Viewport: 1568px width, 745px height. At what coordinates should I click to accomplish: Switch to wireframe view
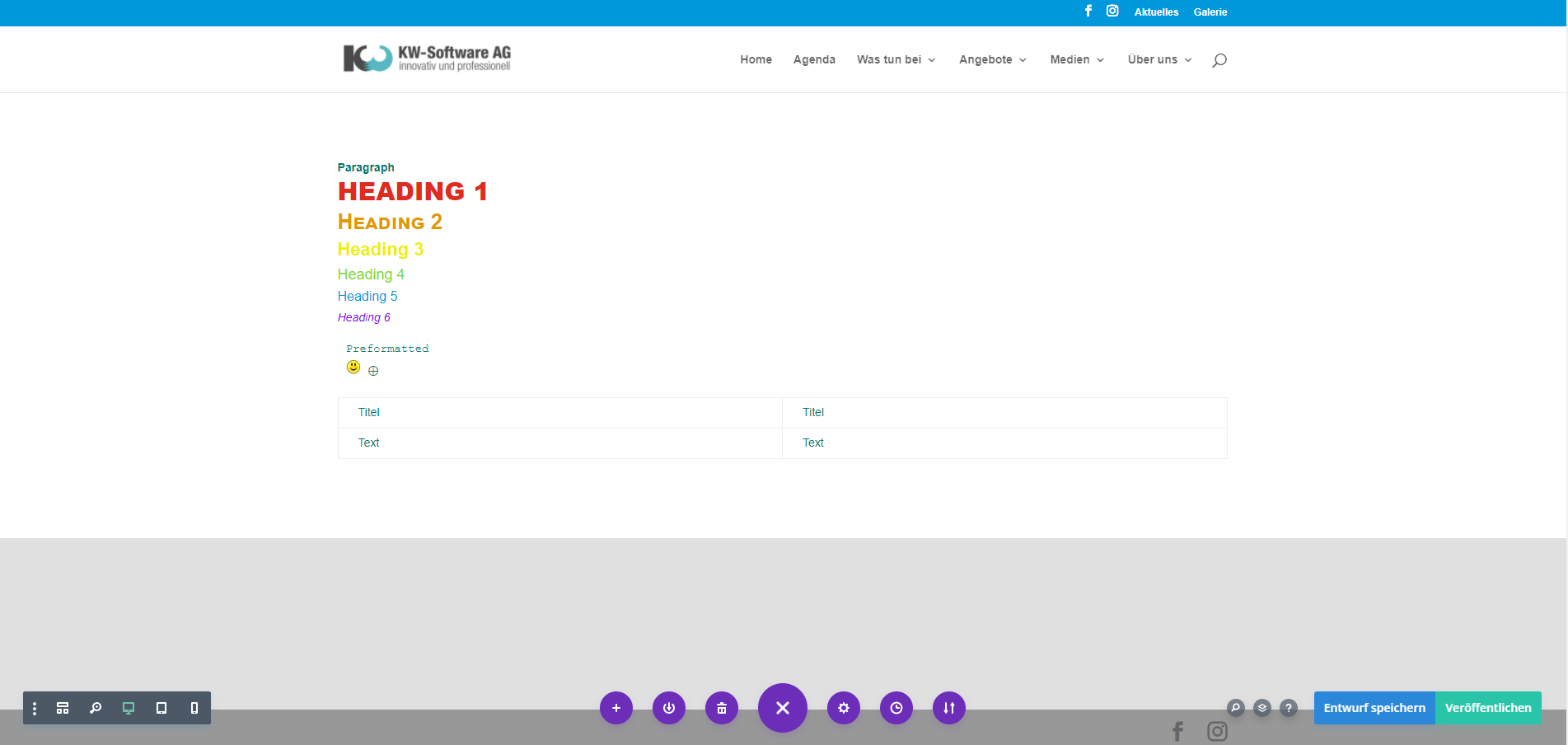pyautogui.click(x=63, y=708)
